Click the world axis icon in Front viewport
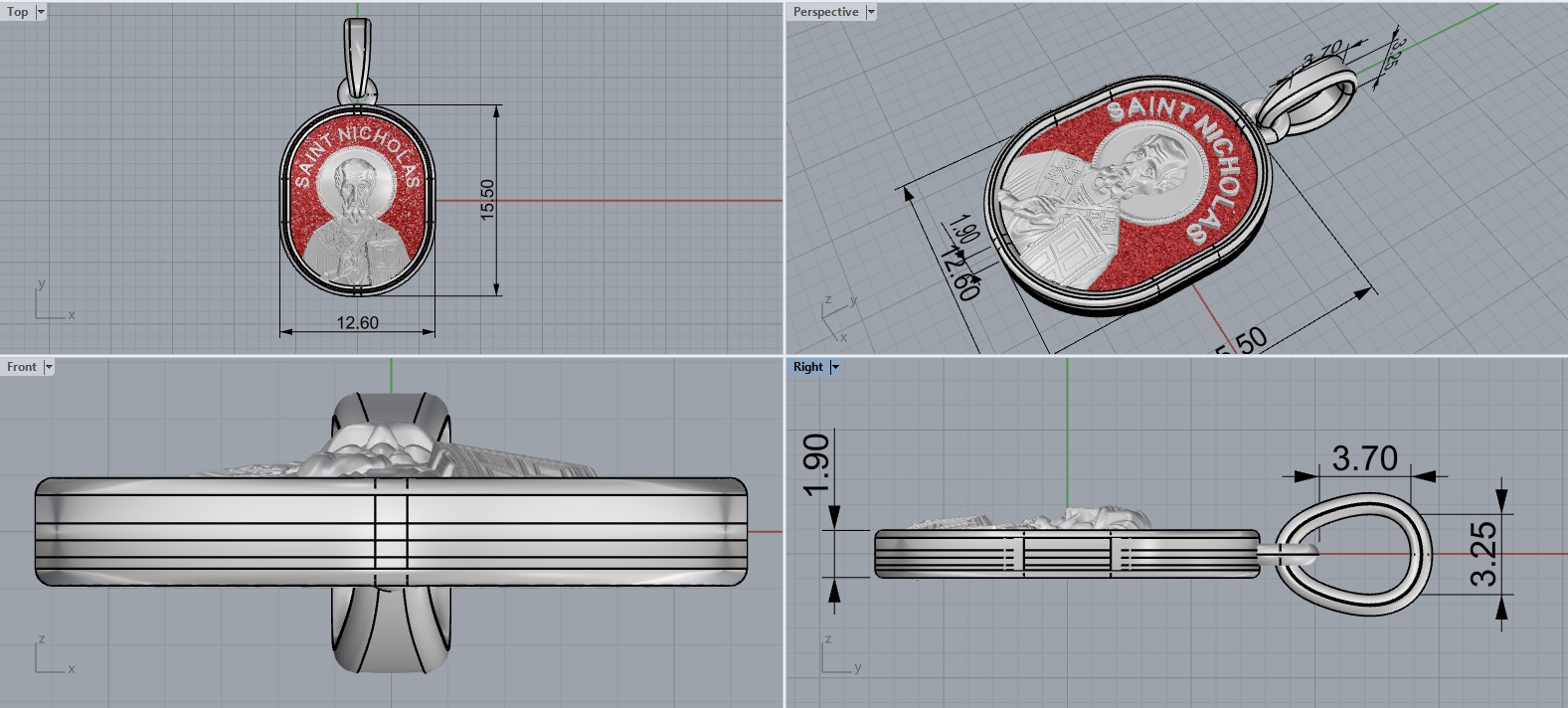The width and height of the screenshot is (1568, 708). coord(54,654)
